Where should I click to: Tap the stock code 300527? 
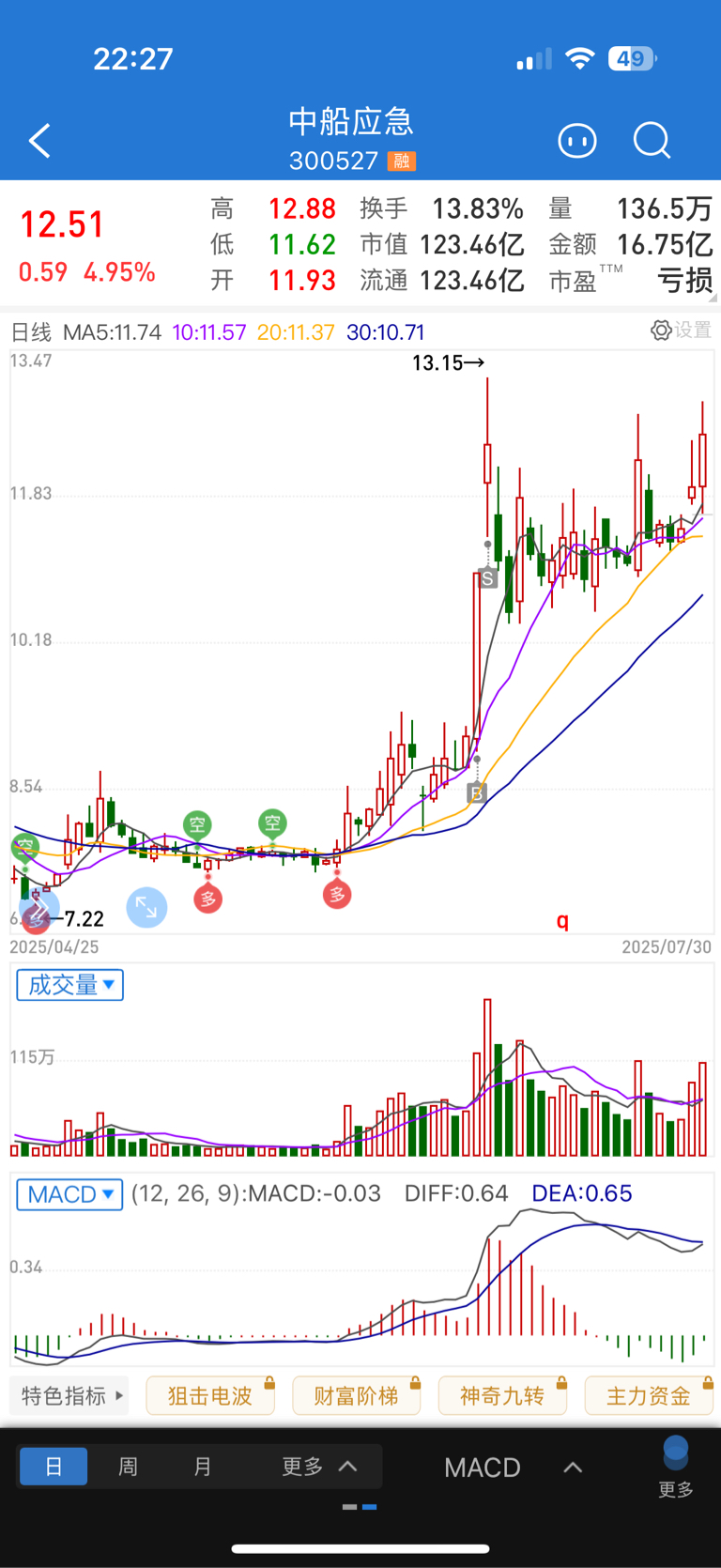333,161
